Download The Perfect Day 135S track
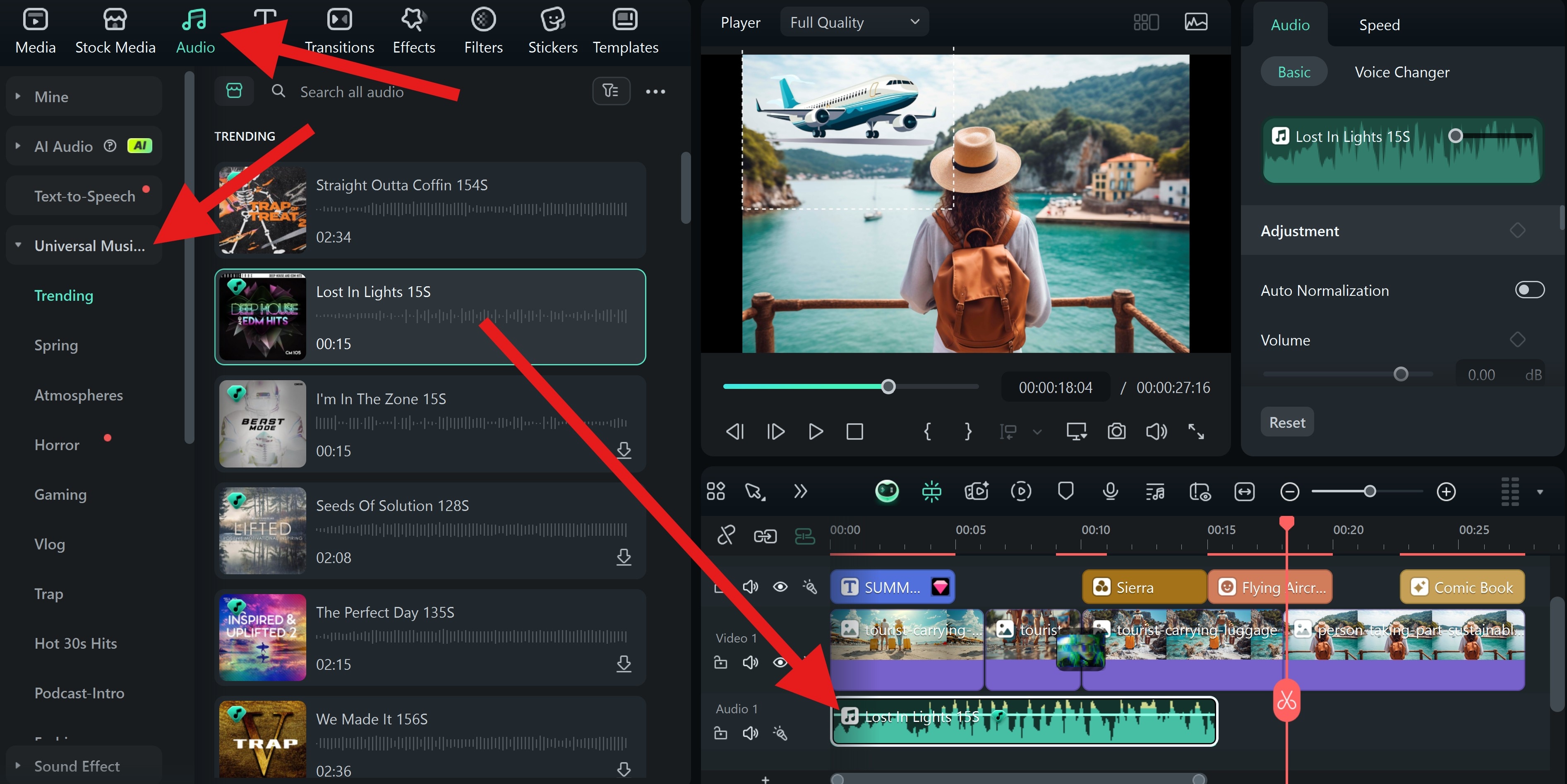 pos(624,664)
